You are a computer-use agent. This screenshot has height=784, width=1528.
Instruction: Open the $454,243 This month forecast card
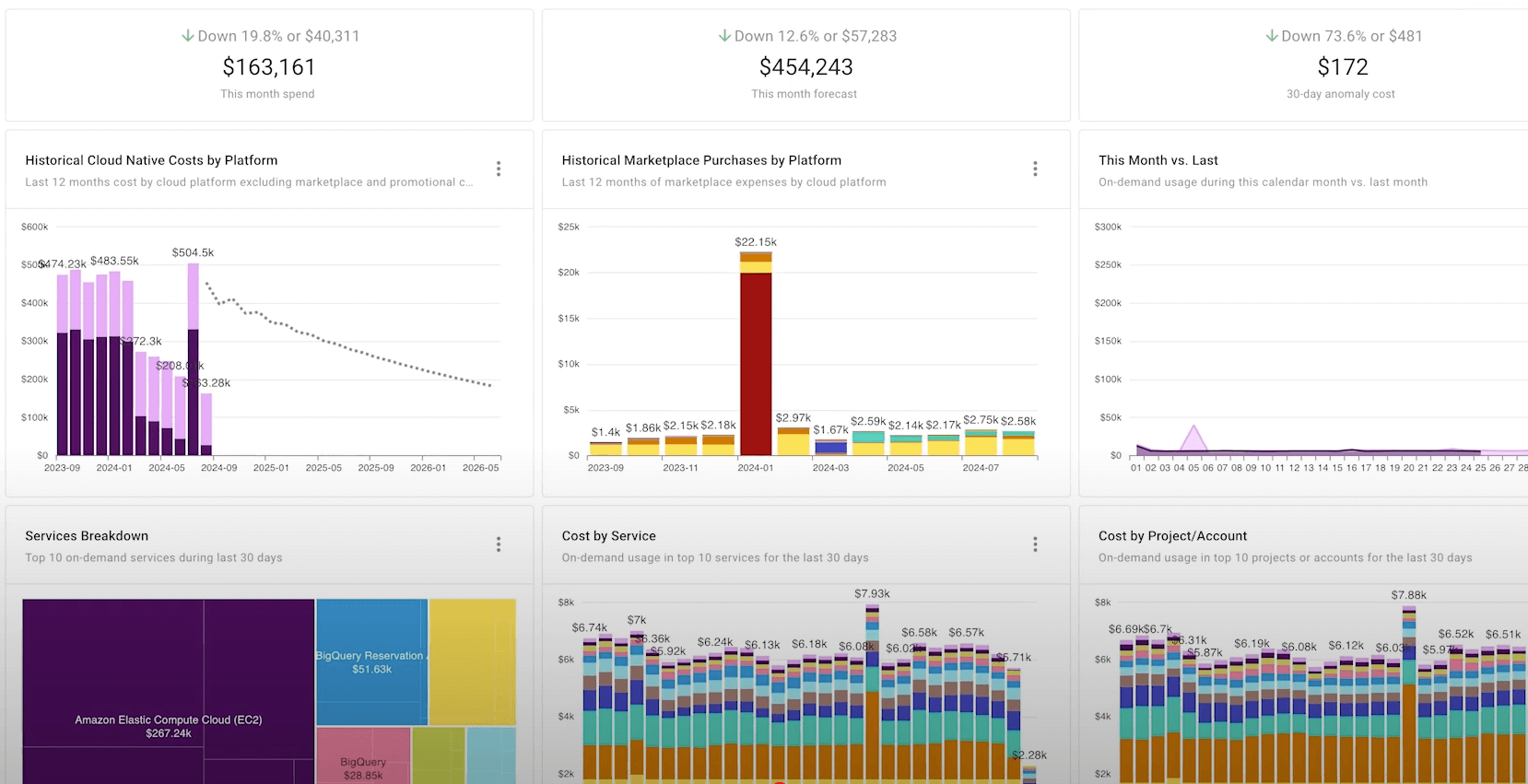(805, 65)
